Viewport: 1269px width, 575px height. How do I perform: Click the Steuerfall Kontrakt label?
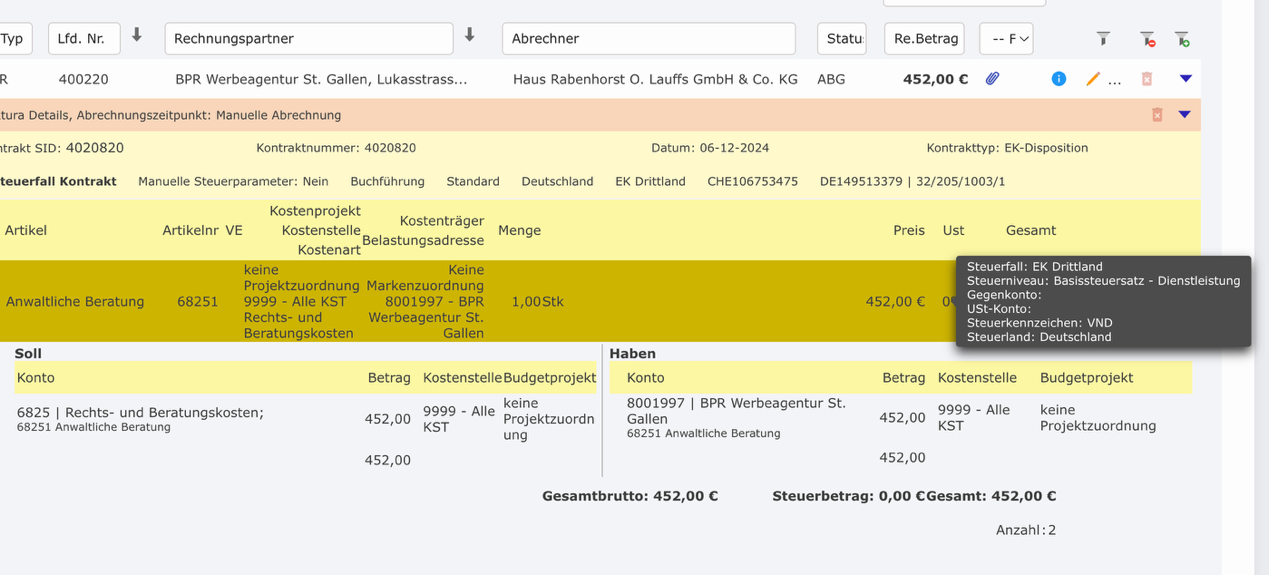tap(58, 182)
